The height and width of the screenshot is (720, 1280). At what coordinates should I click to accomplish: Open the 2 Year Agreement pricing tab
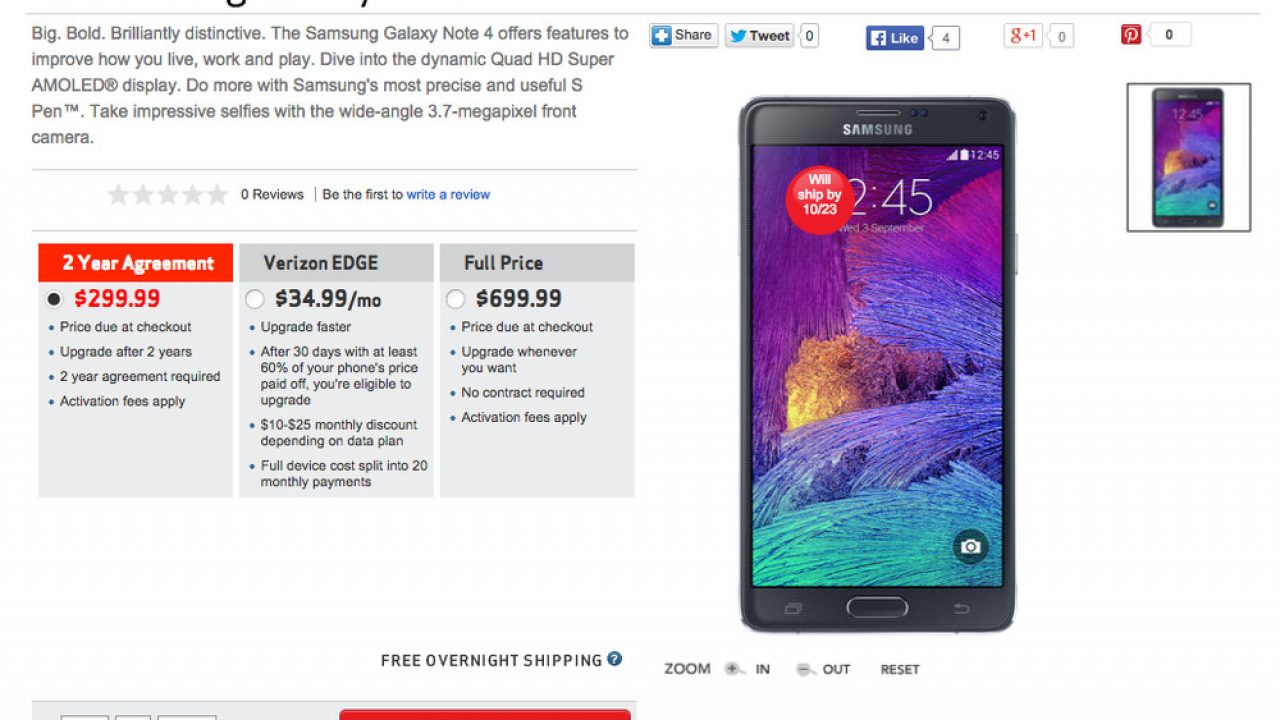click(x=136, y=263)
